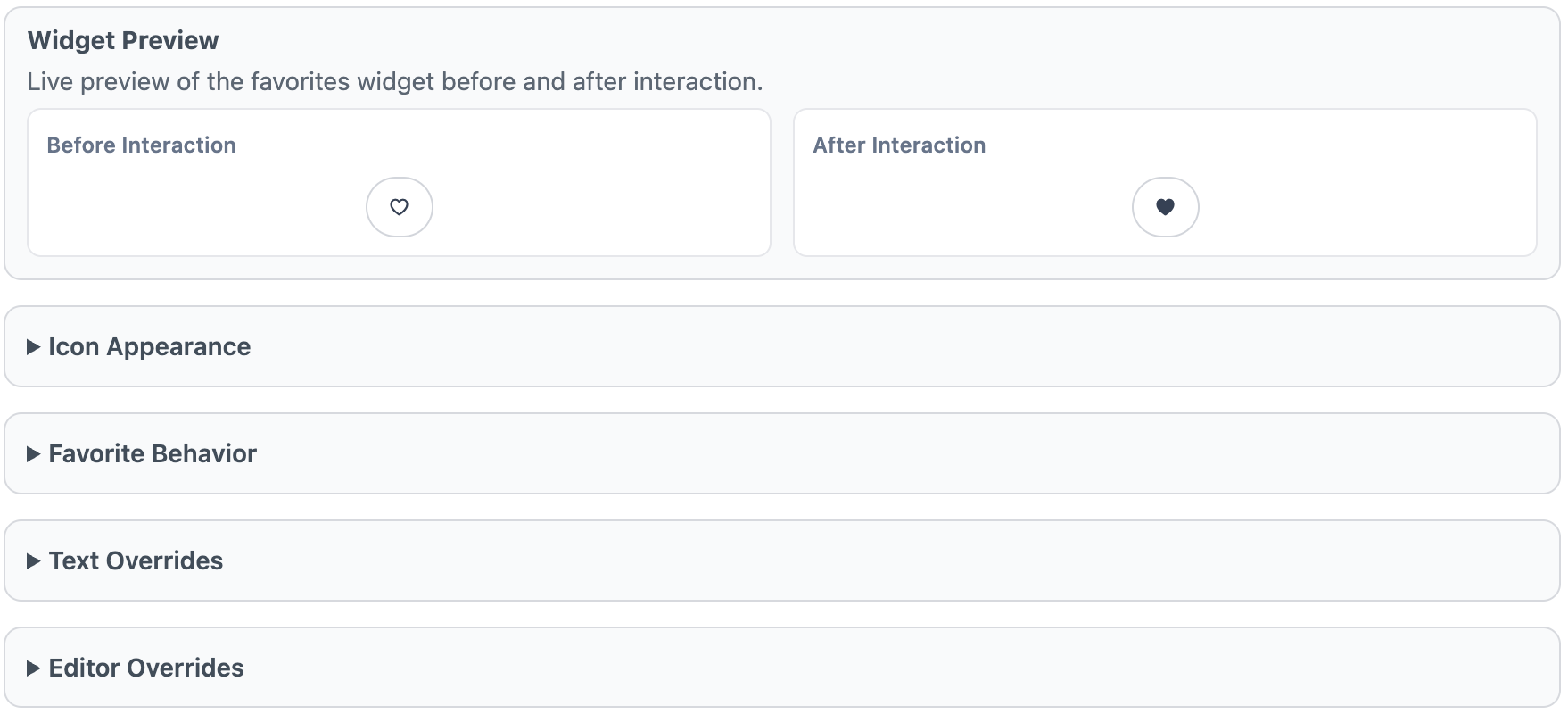
Task: Expand the Icon Appearance disclosure triangle
Action: coord(34,347)
